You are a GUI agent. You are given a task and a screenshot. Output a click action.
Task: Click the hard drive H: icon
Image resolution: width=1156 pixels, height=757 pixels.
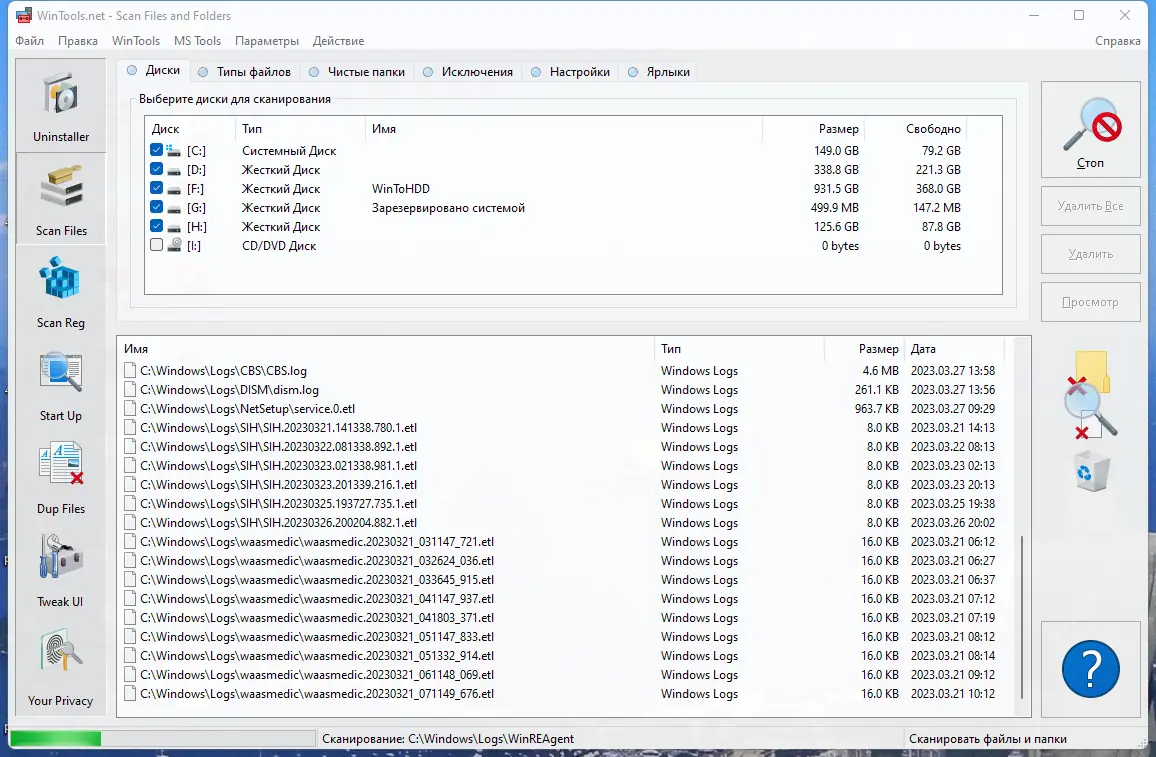[174, 228]
